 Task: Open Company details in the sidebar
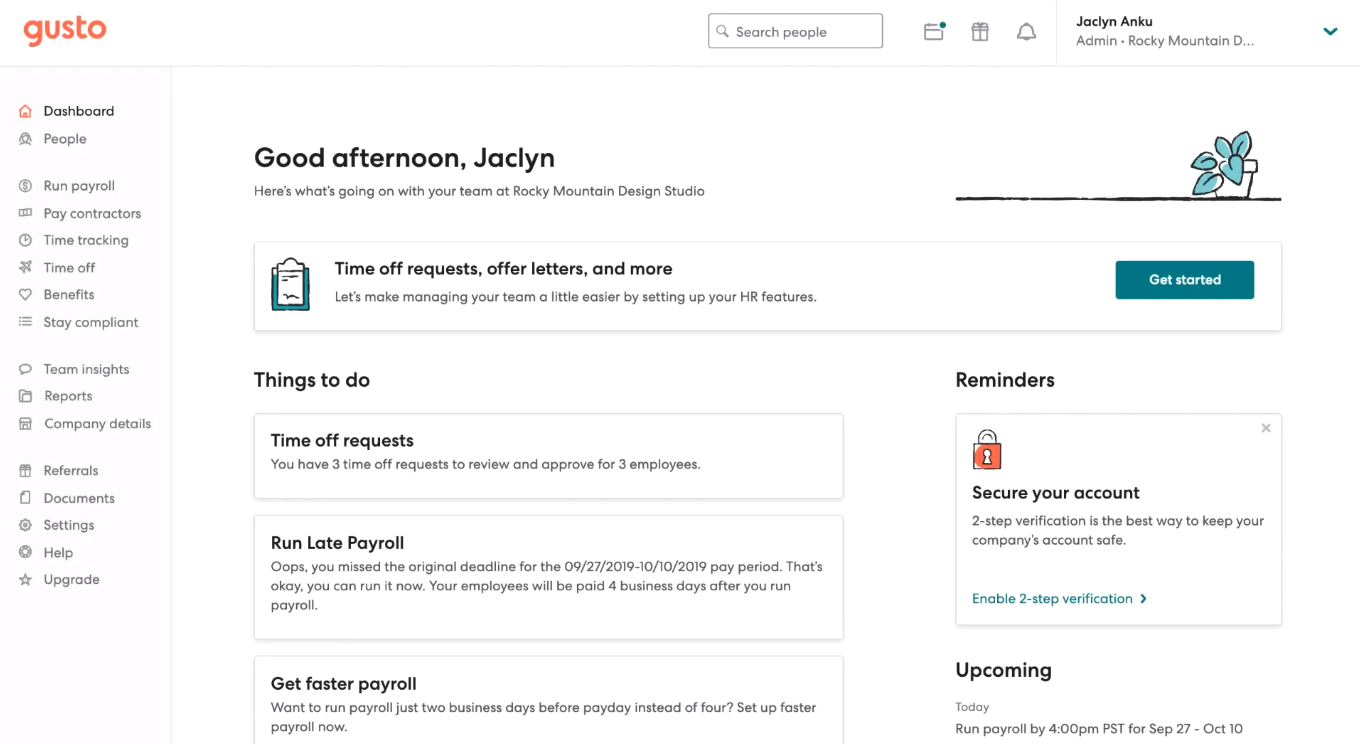[x=97, y=424]
